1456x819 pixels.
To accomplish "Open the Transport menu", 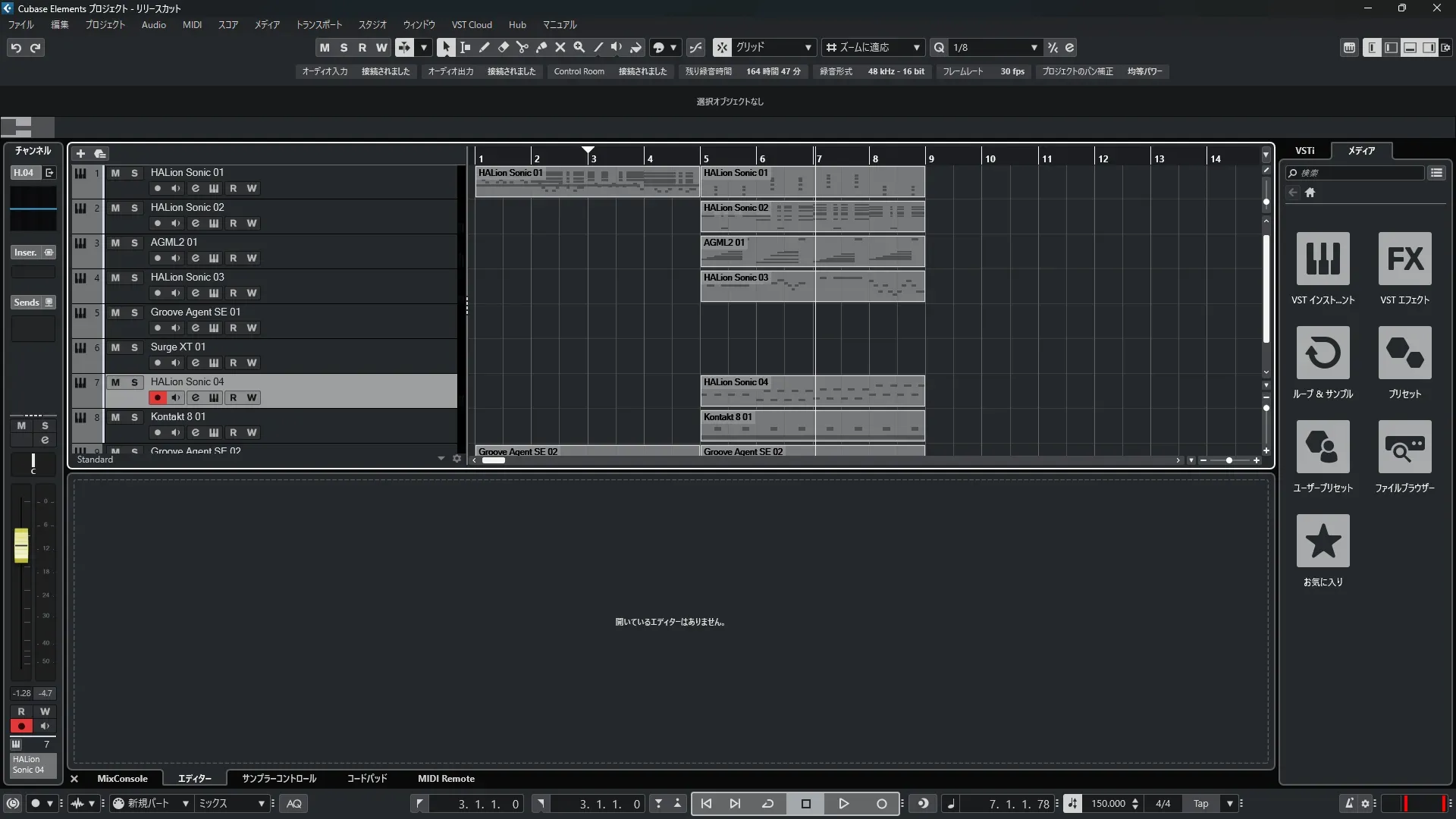I will click(318, 25).
